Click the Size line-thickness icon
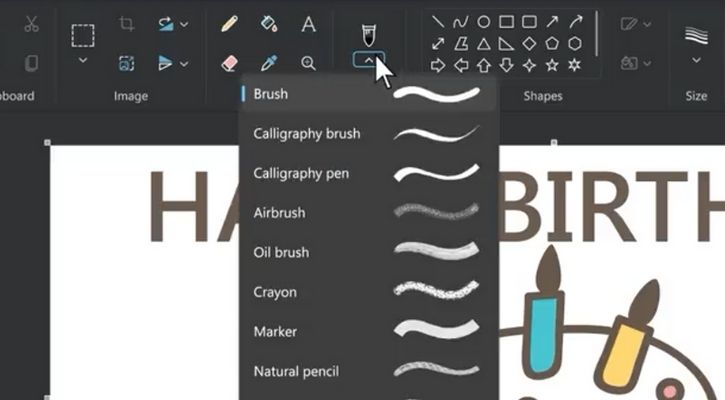This screenshot has width=725, height=400. (696, 35)
